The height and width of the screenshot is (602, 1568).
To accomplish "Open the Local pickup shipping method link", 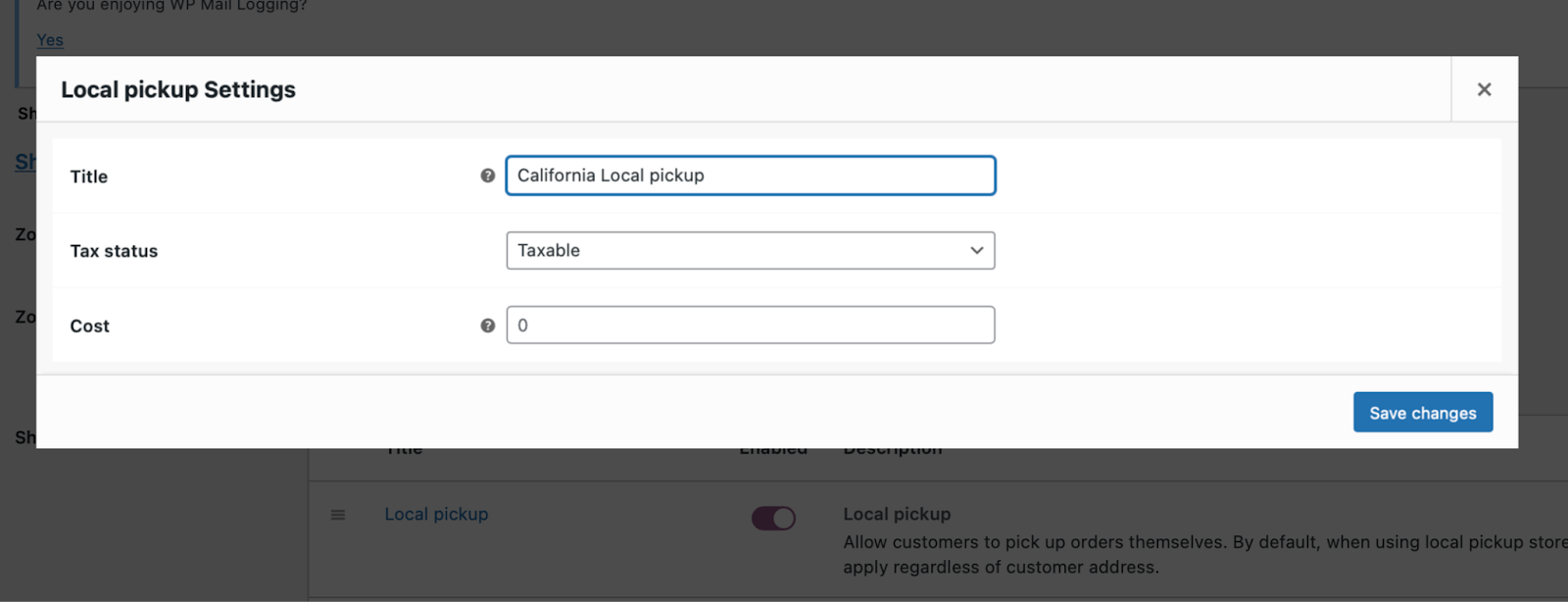I will tap(436, 515).
